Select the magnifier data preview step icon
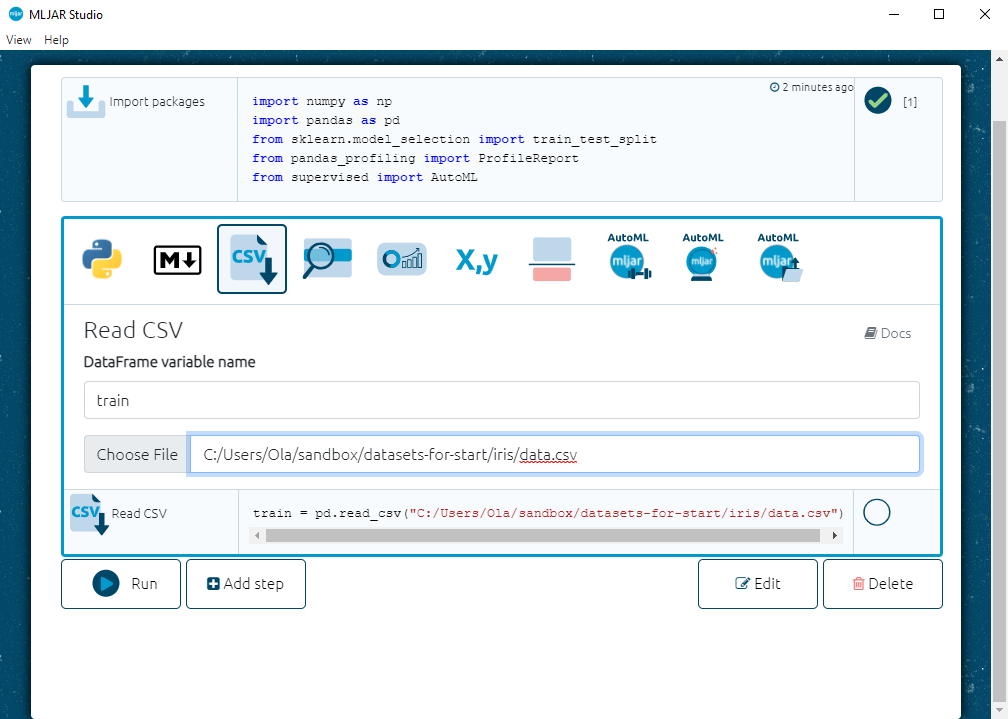 click(x=327, y=259)
